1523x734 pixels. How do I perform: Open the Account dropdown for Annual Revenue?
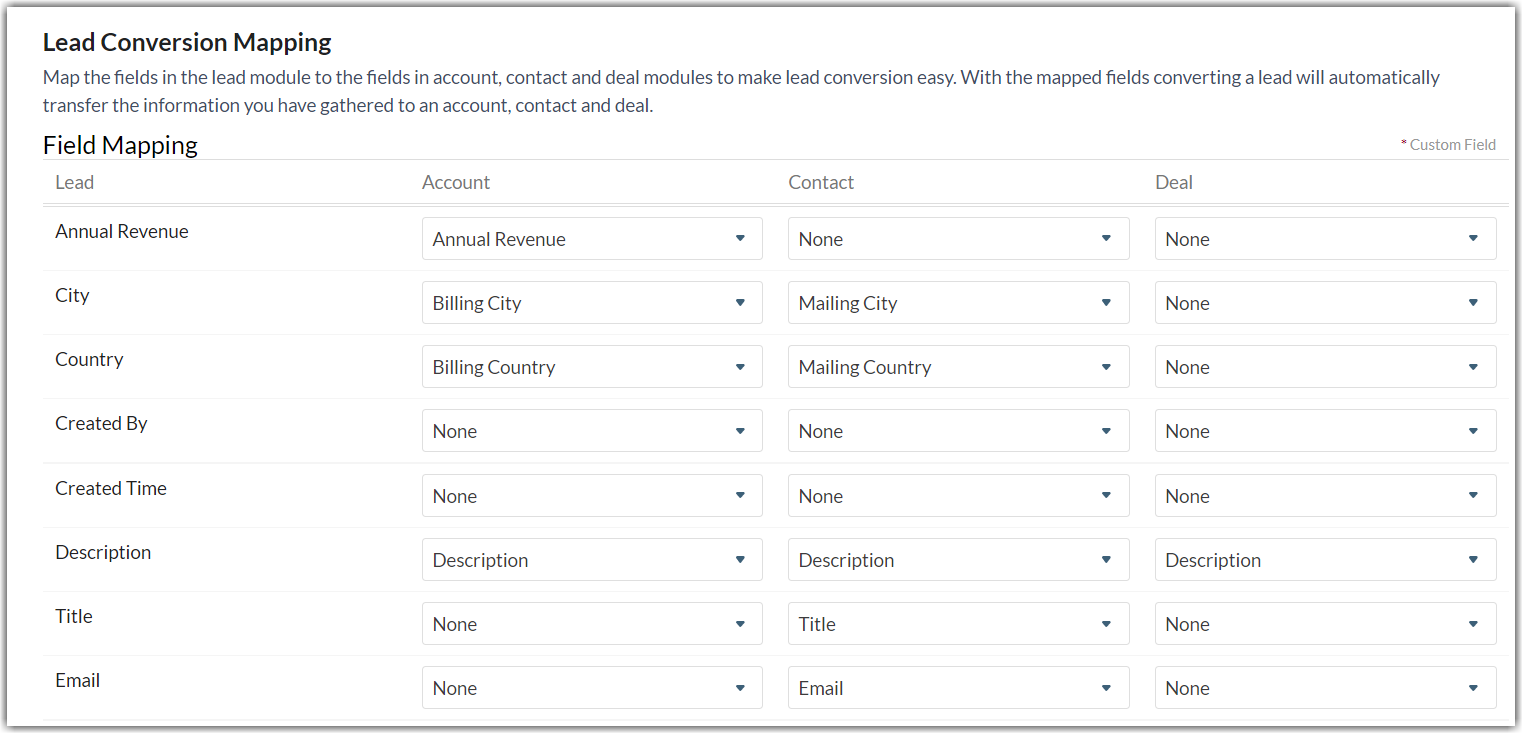[x=592, y=239]
